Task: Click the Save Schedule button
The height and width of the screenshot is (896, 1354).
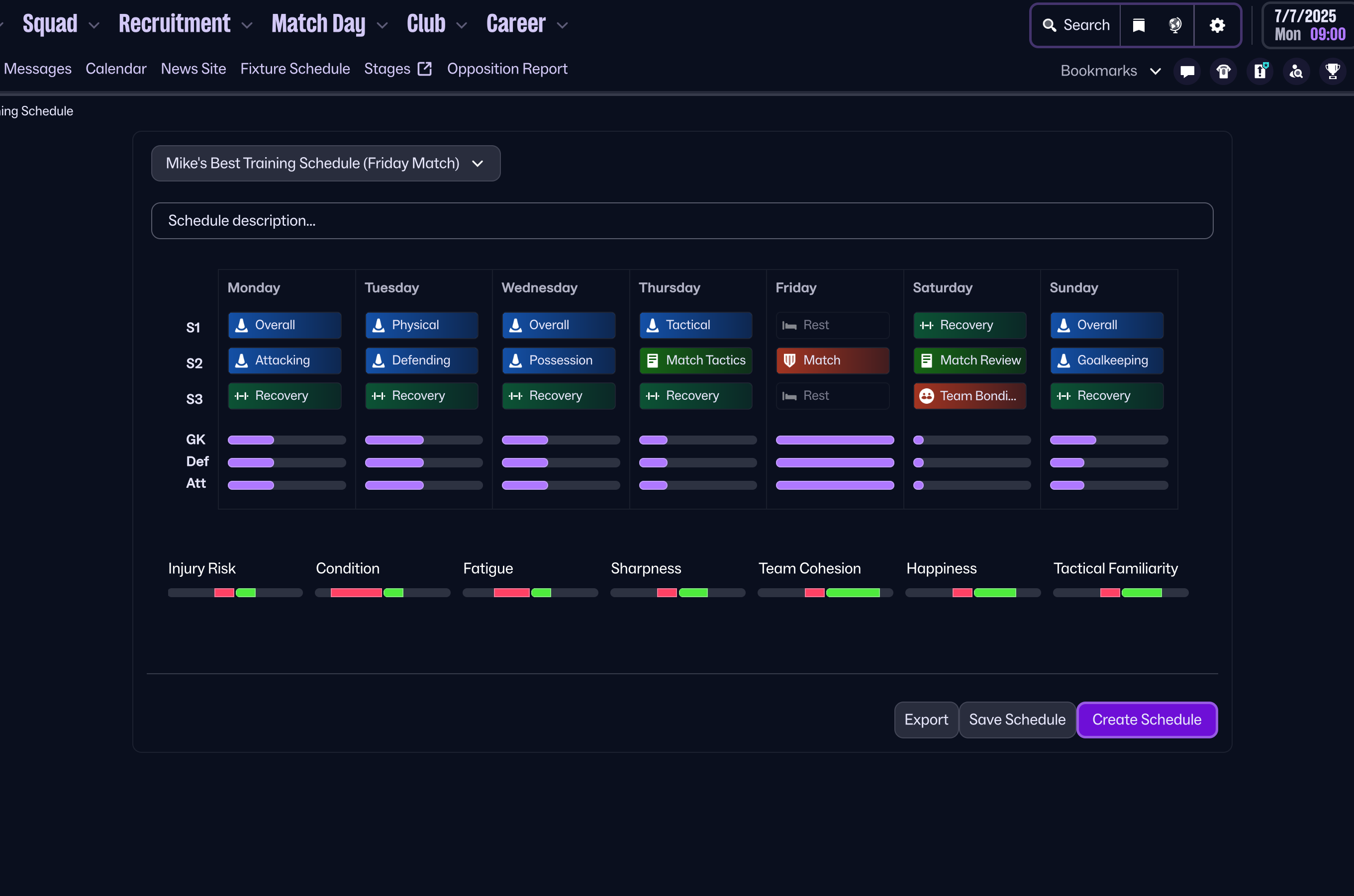Action: [1017, 719]
